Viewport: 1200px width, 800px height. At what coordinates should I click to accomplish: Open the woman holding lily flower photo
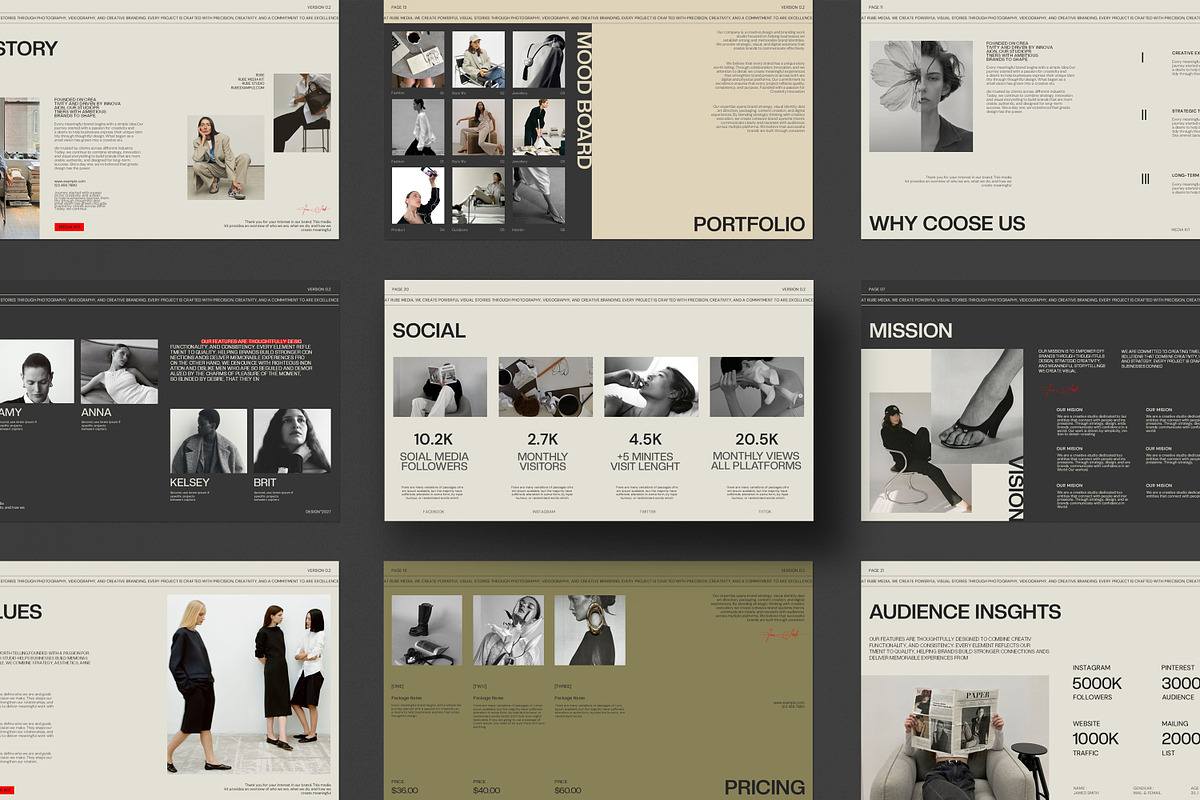click(508, 630)
